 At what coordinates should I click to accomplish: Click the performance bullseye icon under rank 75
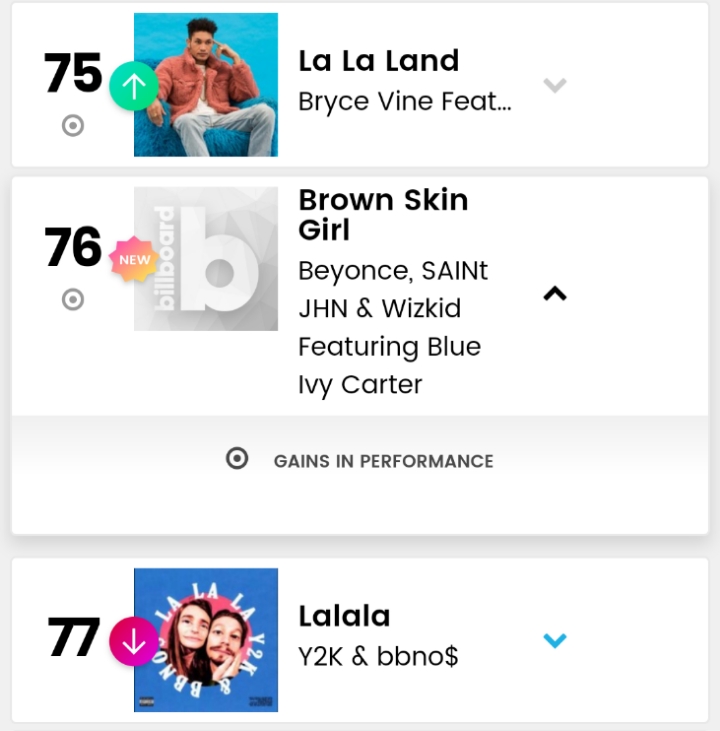click(73, 125)
